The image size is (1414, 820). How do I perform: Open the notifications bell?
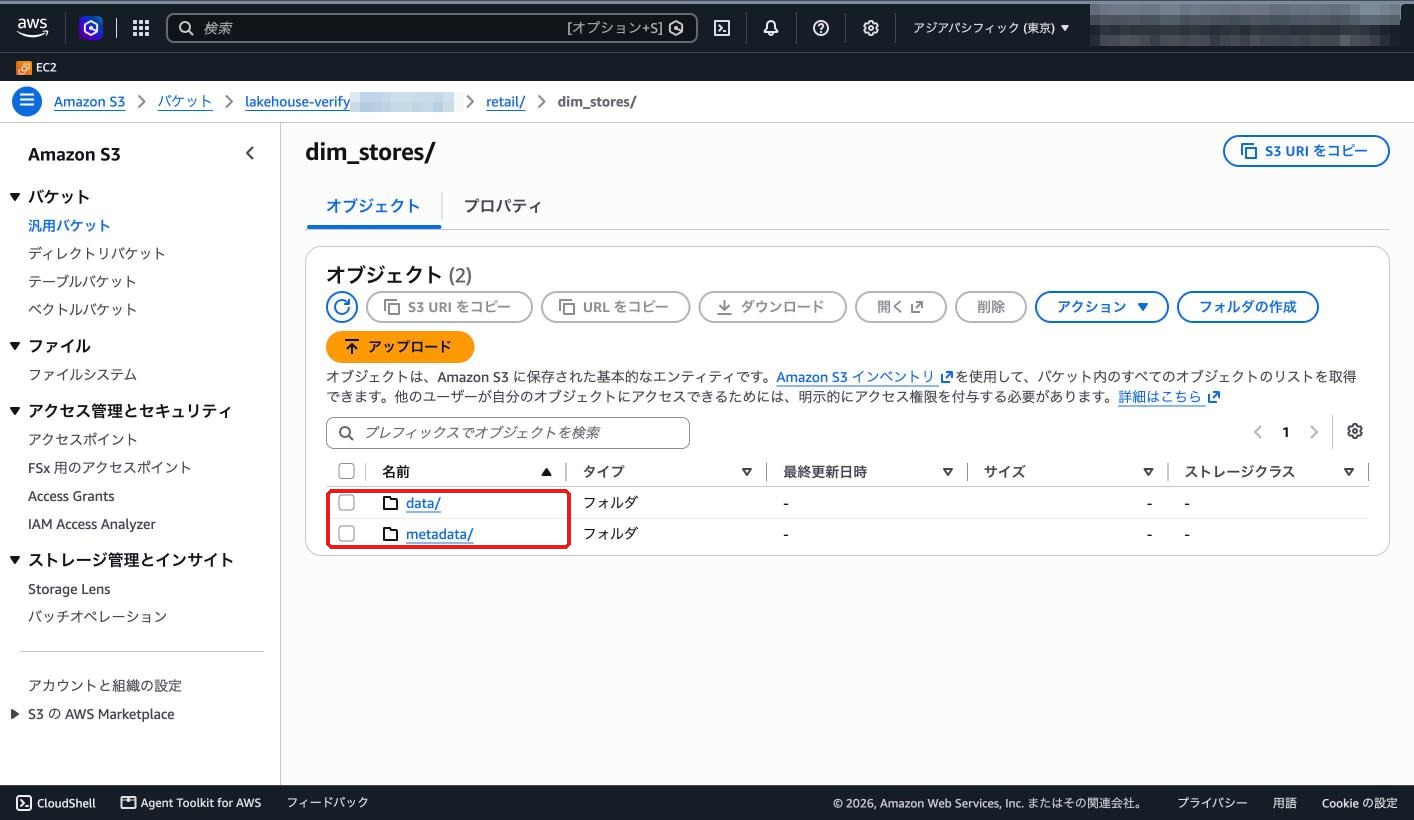(x=771, y=28)
